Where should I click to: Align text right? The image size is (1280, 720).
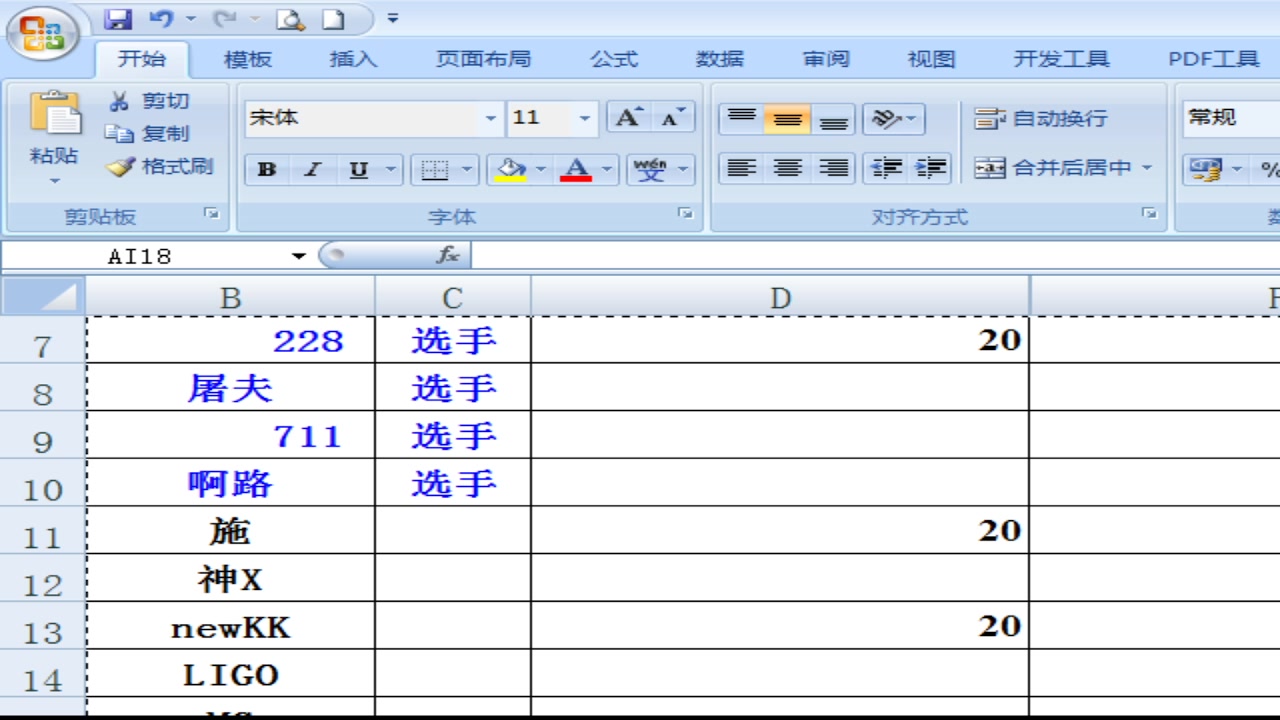[833, 168]
